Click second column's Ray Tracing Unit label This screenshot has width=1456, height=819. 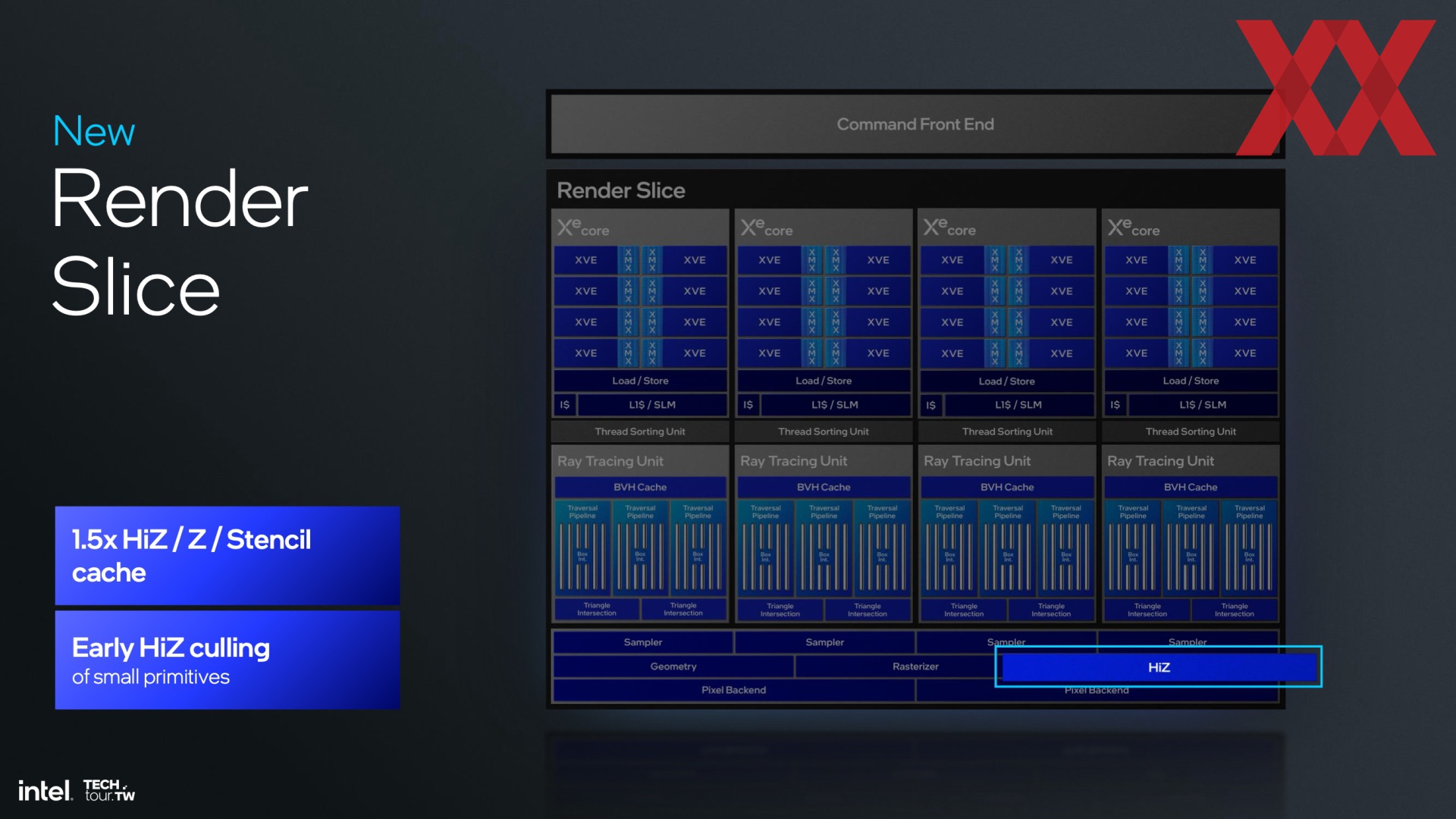tap(794, 461)
